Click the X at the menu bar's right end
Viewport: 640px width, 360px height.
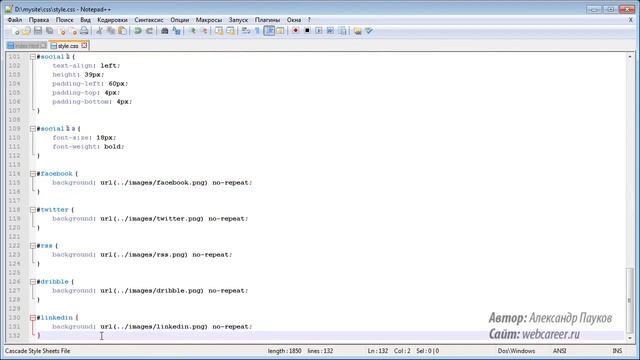coord(630,20)
